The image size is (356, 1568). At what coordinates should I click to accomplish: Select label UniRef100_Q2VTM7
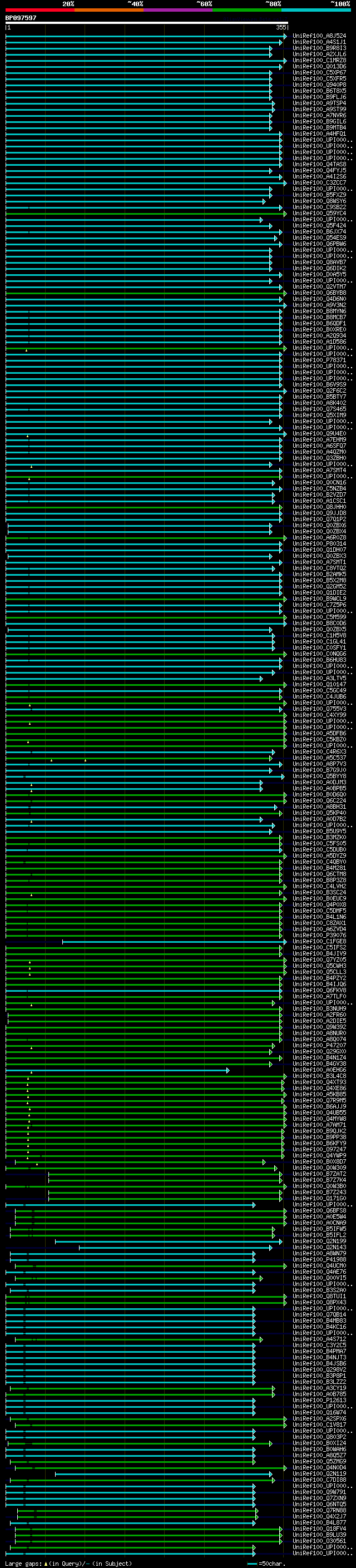click(x=319, y=286)
